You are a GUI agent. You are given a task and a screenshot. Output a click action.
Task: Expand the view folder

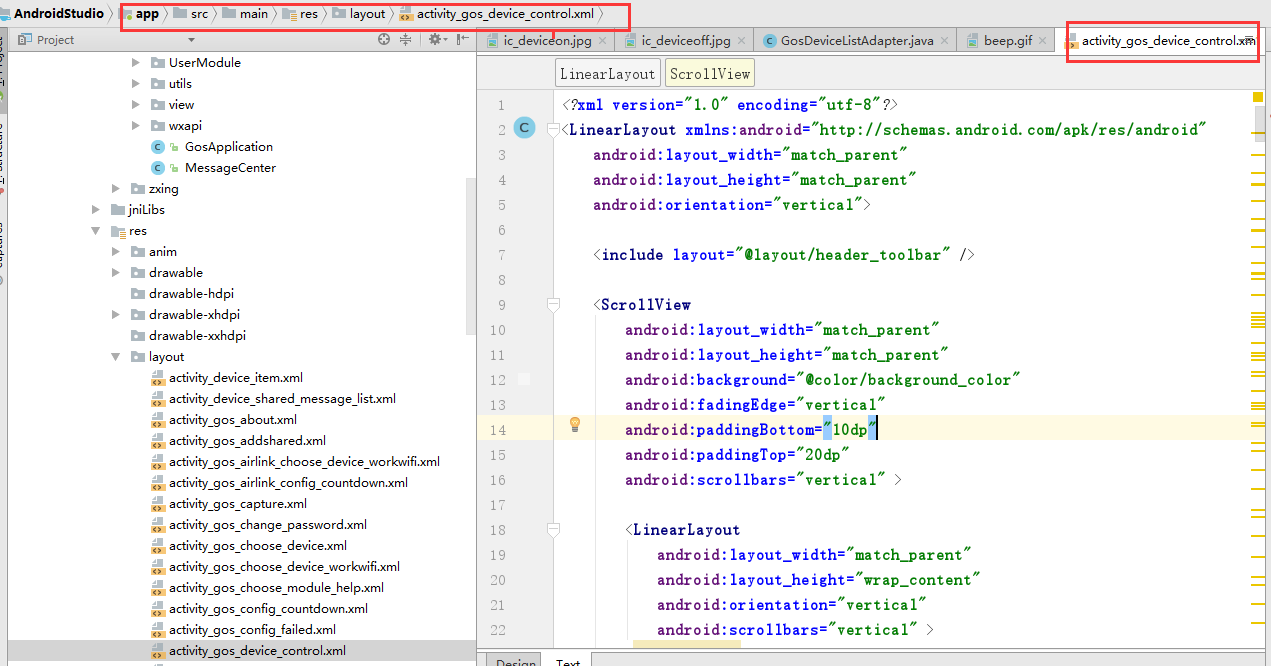point(136,105)
